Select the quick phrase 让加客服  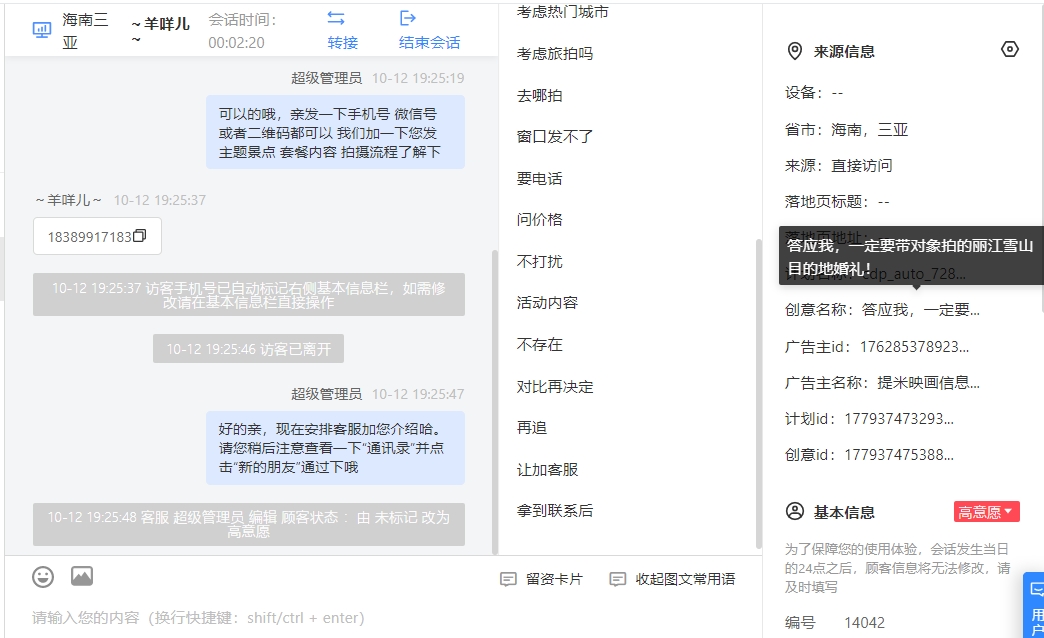pos(547,470)
